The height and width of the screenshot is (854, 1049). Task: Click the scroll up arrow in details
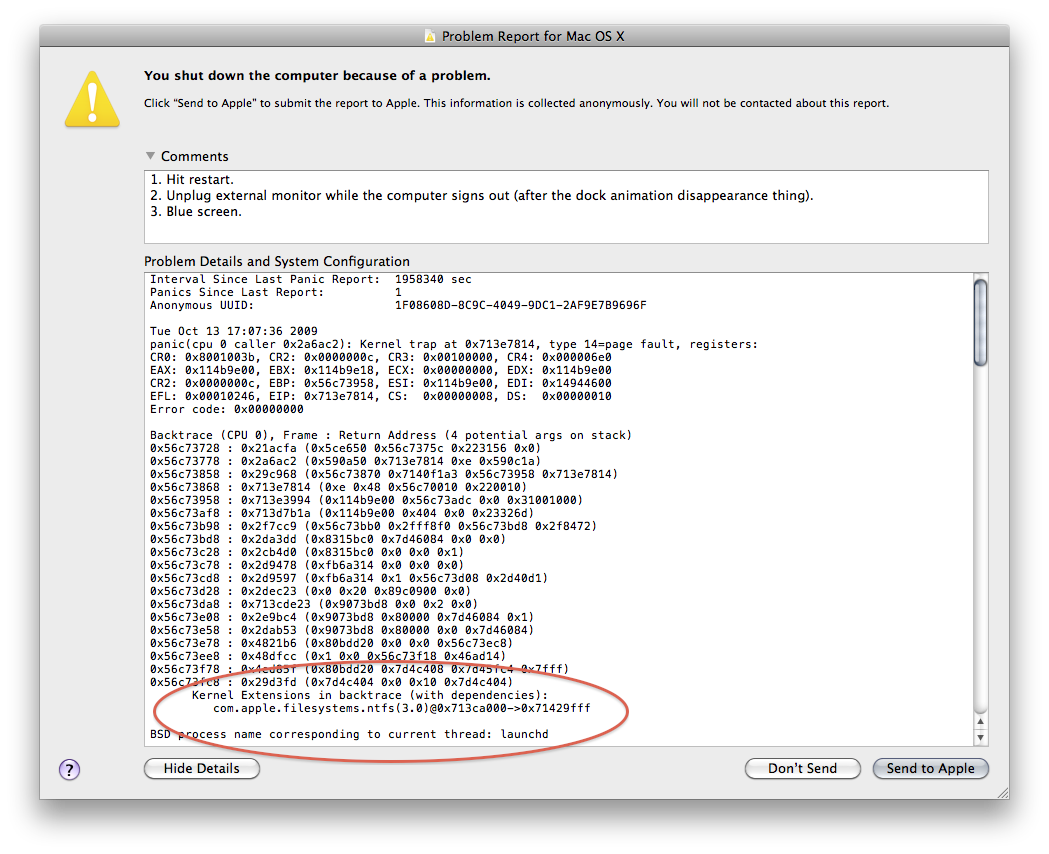coord(980,722)
